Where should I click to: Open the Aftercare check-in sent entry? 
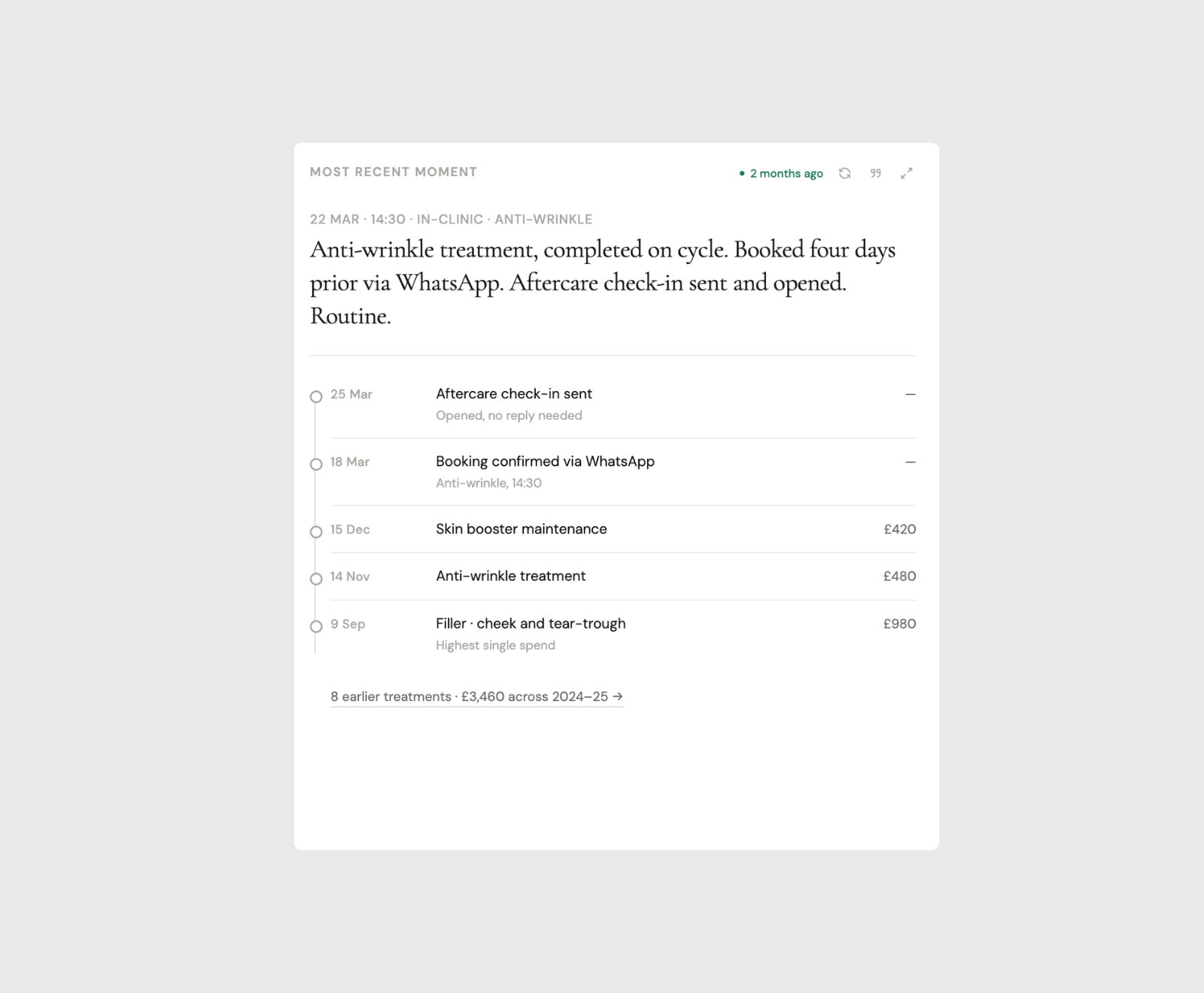click(514, 393)
